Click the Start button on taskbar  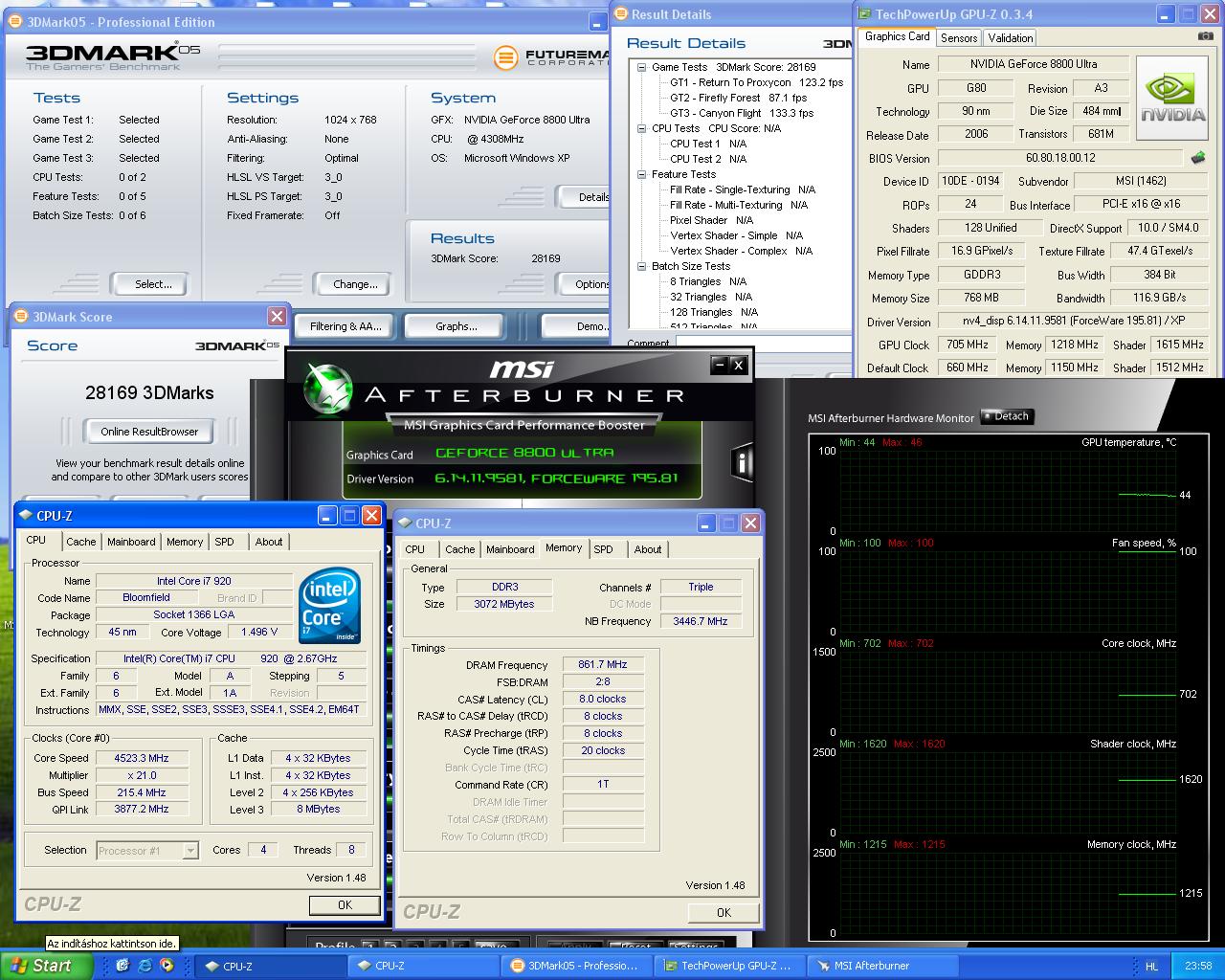click(42, 966)
